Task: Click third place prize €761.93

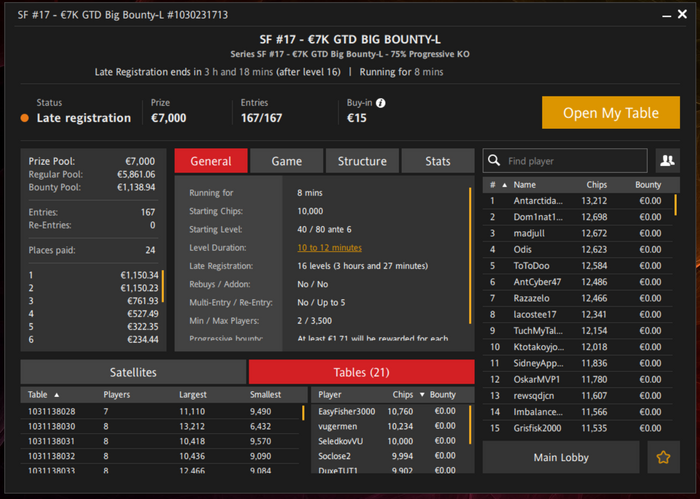Action: pyautogui.click(x=143, y=301)
